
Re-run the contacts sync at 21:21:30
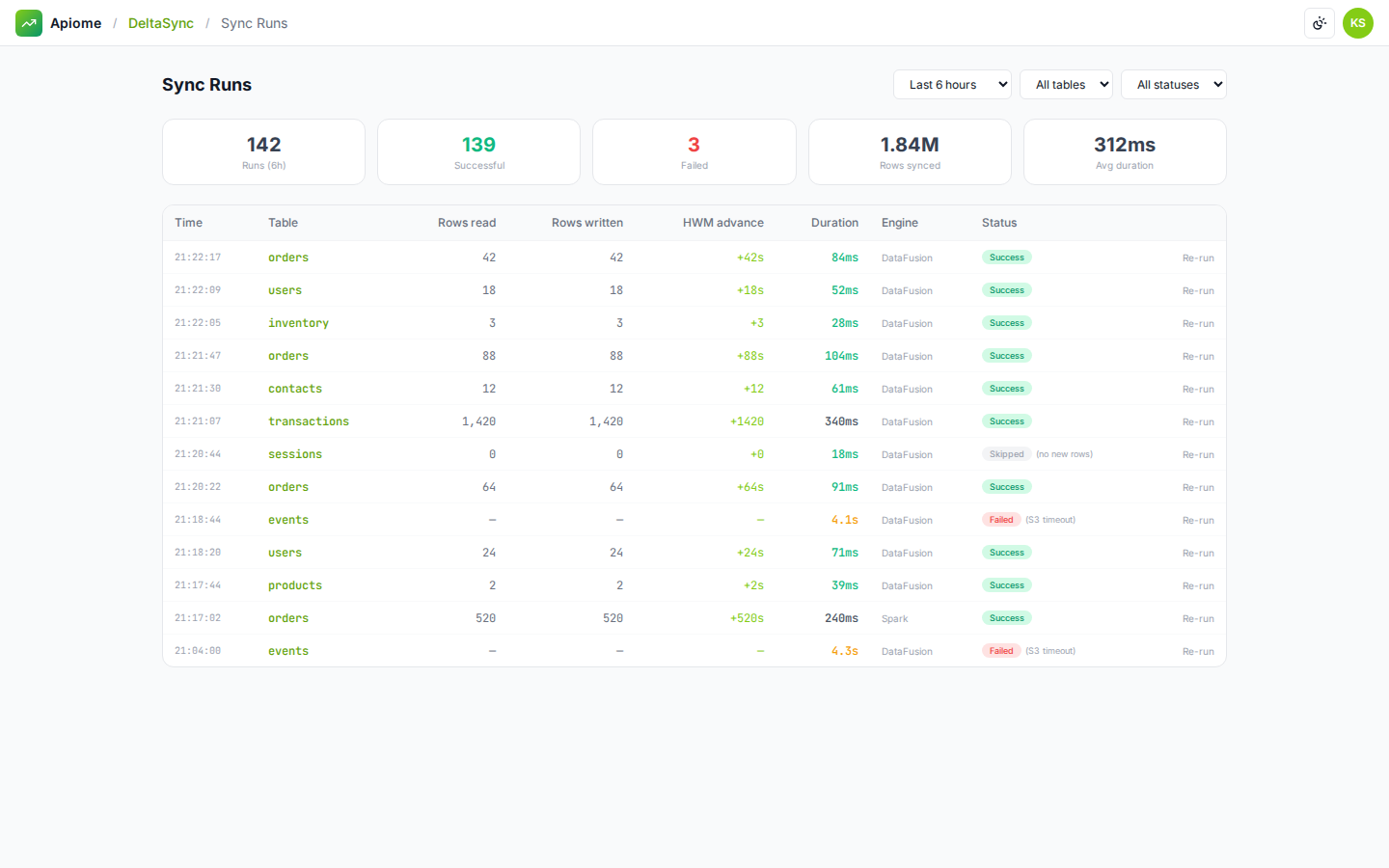tap(1198, 389)
